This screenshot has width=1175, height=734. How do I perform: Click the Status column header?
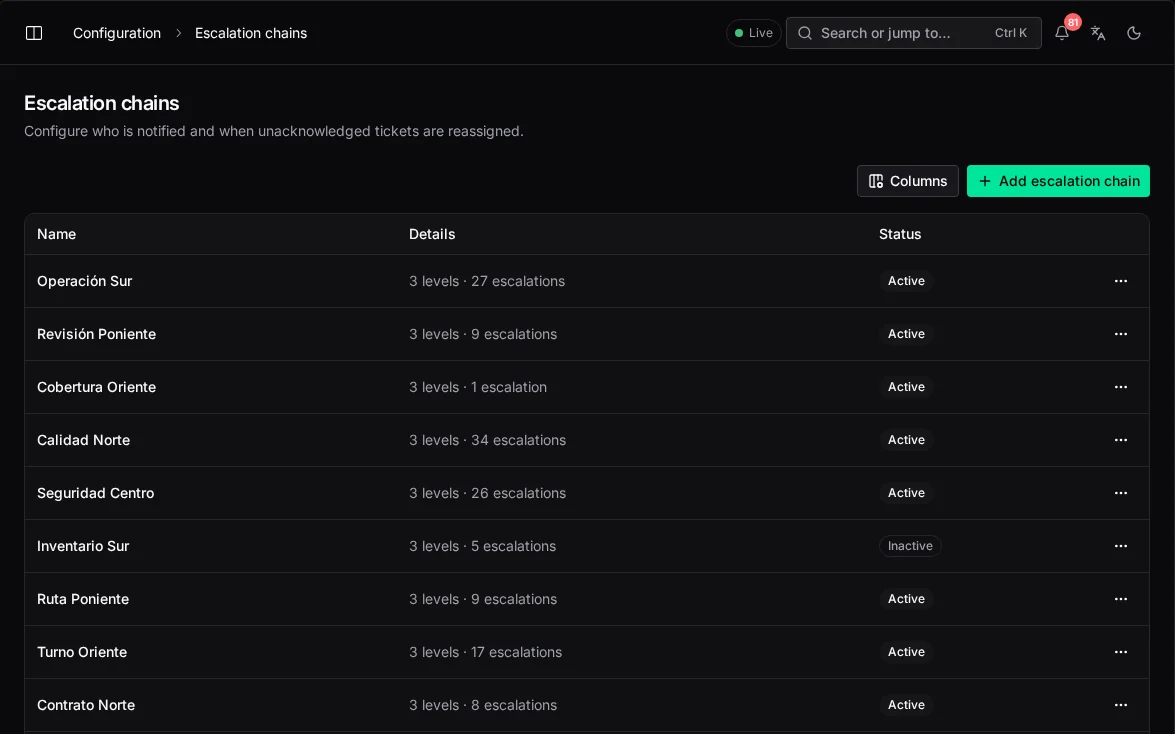click(900, 234)
